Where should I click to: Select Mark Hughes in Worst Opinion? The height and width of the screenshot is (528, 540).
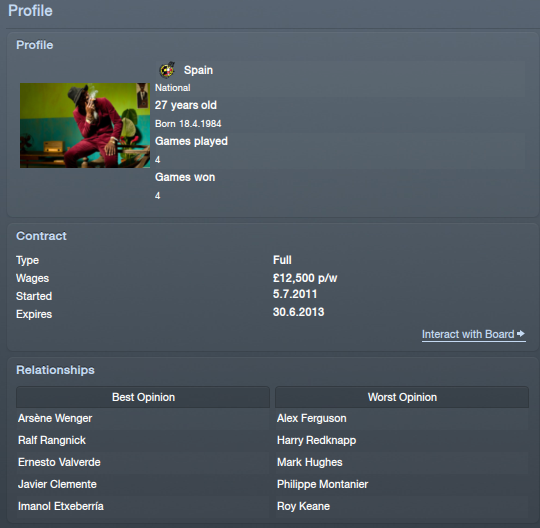point(310,462)
